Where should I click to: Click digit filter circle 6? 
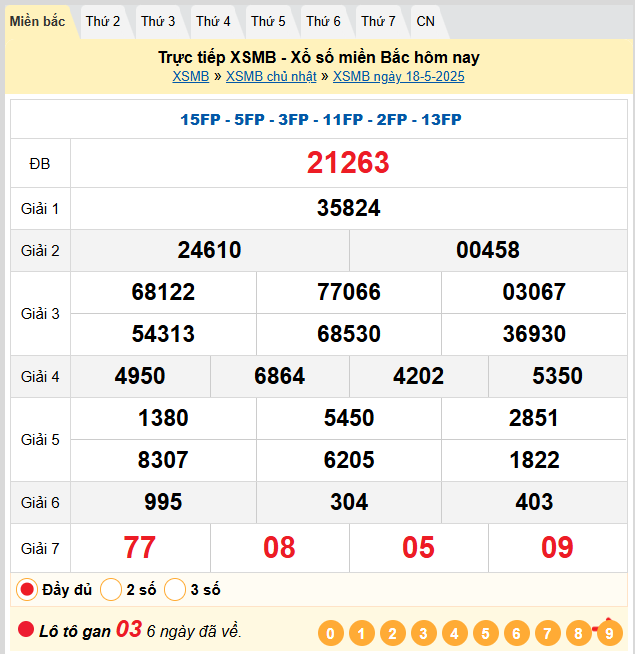[517, 634]
